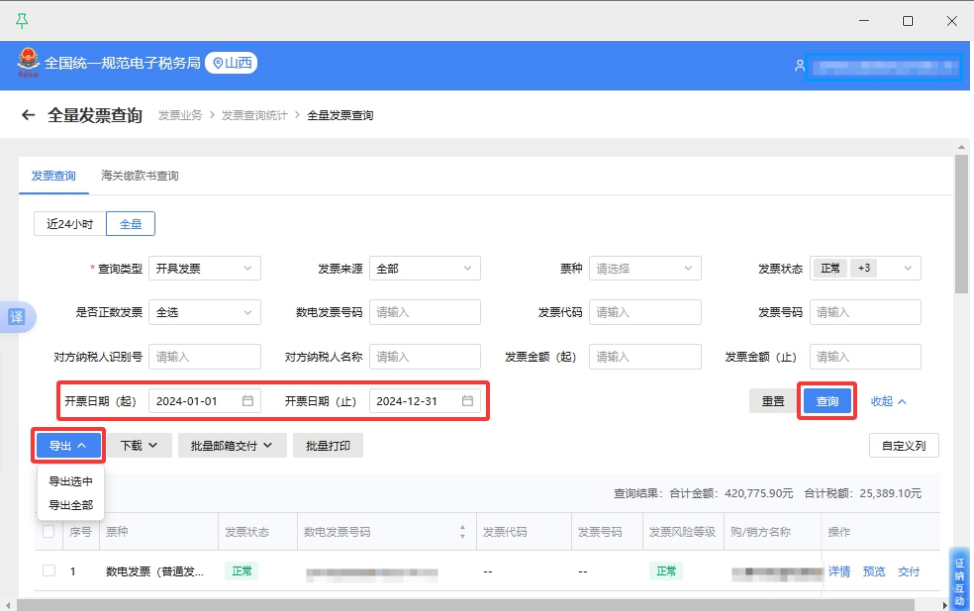Click sort arrows on 数电发票号码 column
The height and width of the screenshot is (611, 974).
pos(462,532)
